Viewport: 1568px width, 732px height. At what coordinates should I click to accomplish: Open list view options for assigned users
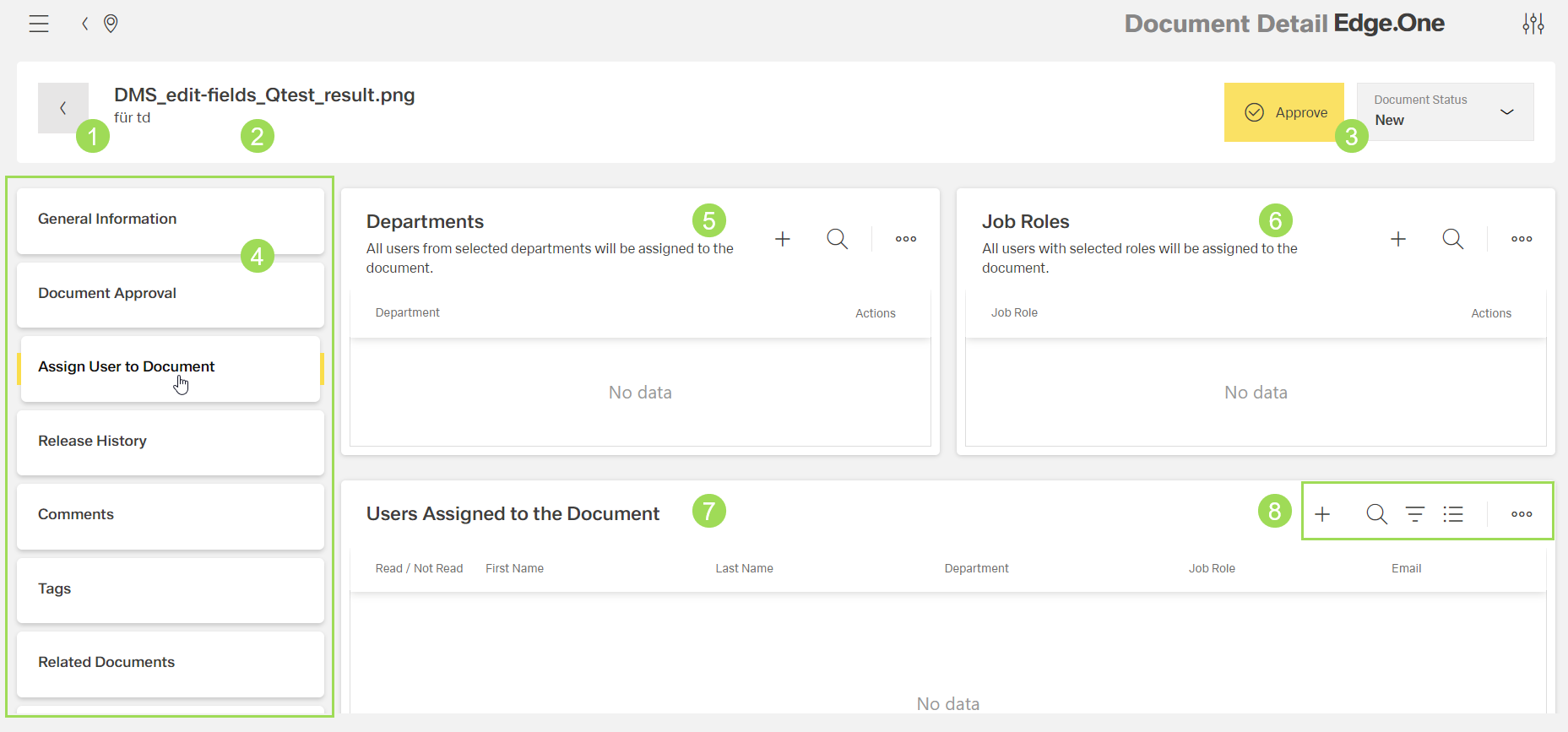(1453, 514)
